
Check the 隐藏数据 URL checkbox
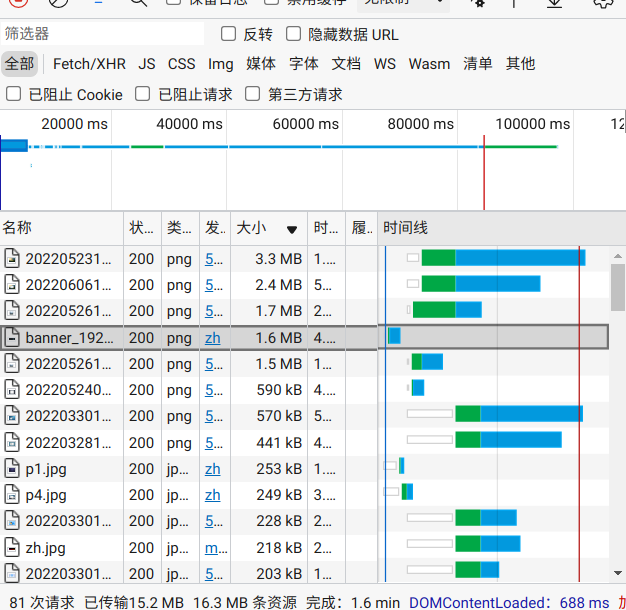(x=293, y=34)
